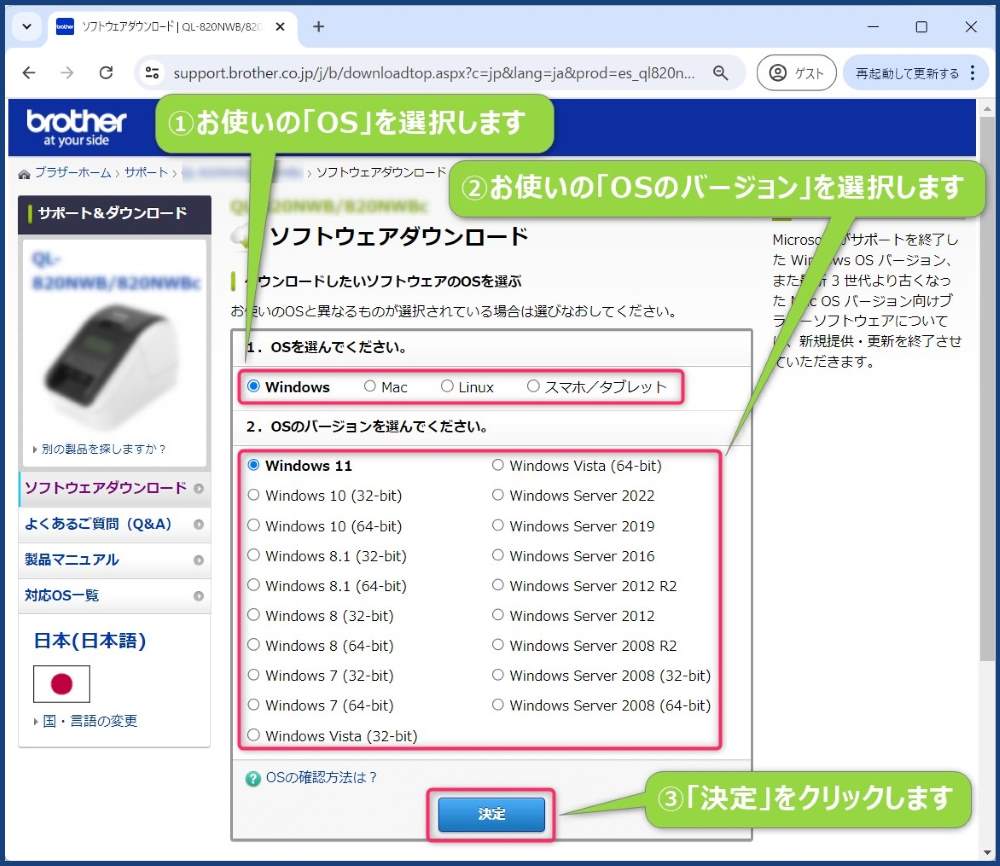Image resolution: width=1000 pixels, height=866 pixels.
Task: Select スマホ/タブレット radio button
Action: (x=533, y=386)
